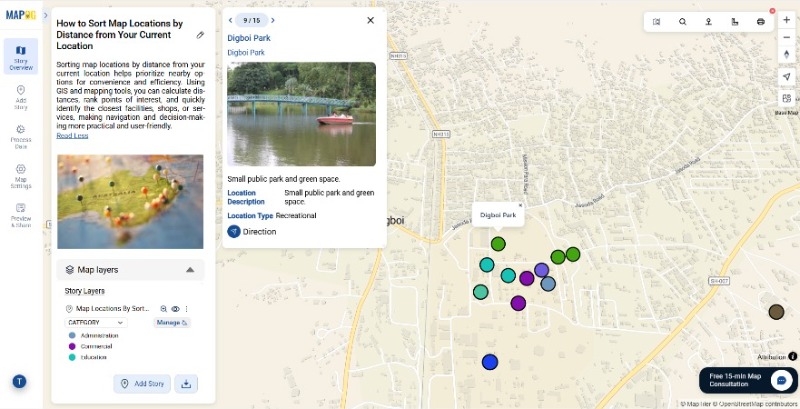800x409 pixels.
Task: Click the Manage button
Action: click(x=171, y=323)
